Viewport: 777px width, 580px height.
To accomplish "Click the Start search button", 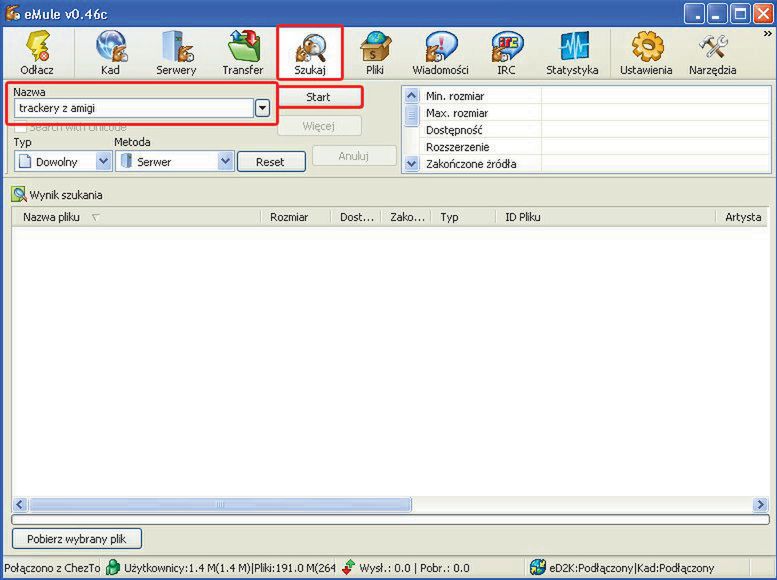I will [318, 97].
